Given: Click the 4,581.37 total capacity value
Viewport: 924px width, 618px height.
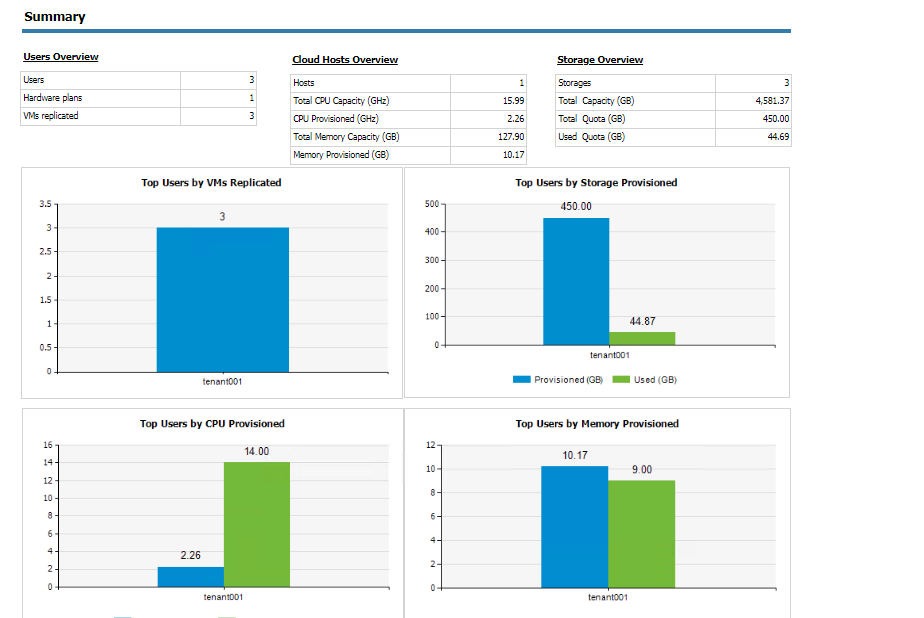Looking at the screenshot, I should [772, 101].
